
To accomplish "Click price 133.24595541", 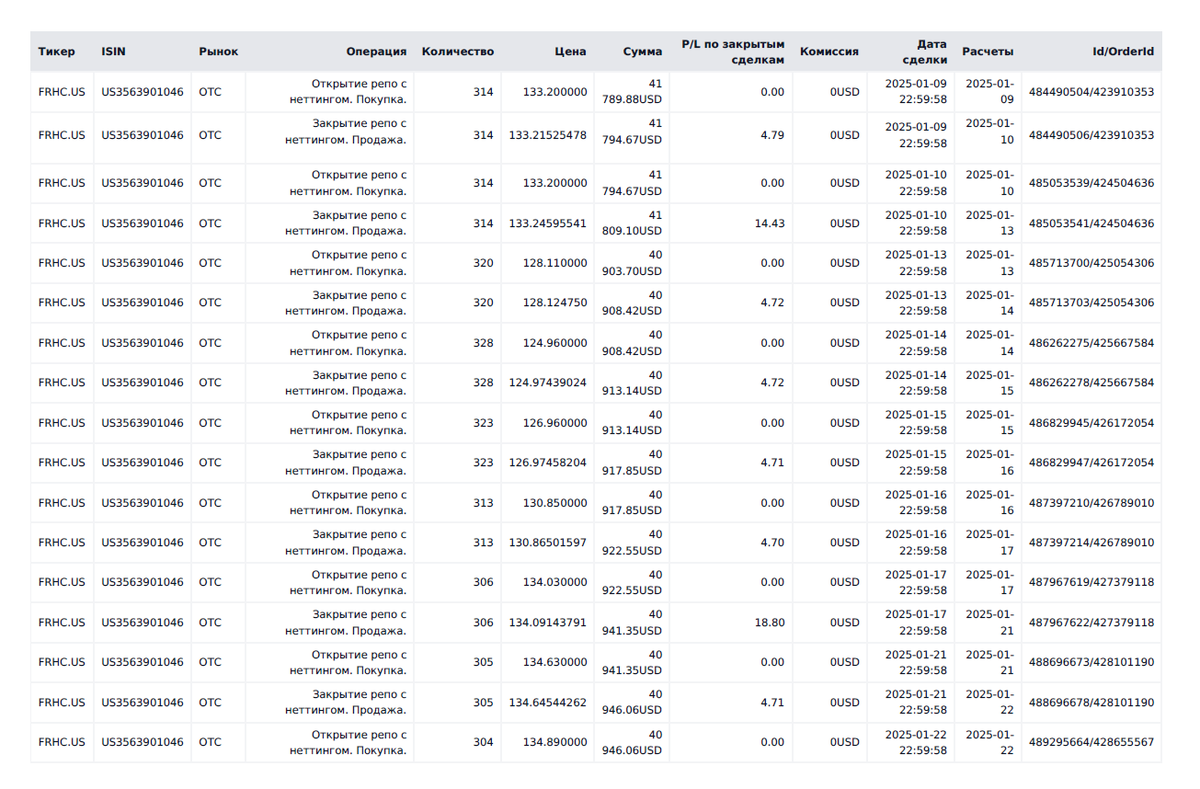I will (x=548, y=223).
